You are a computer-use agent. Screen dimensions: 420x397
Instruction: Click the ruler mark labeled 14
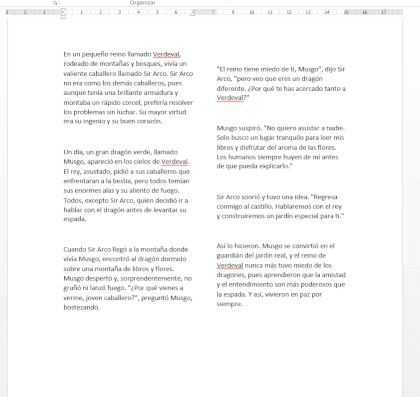click(327, 12)
